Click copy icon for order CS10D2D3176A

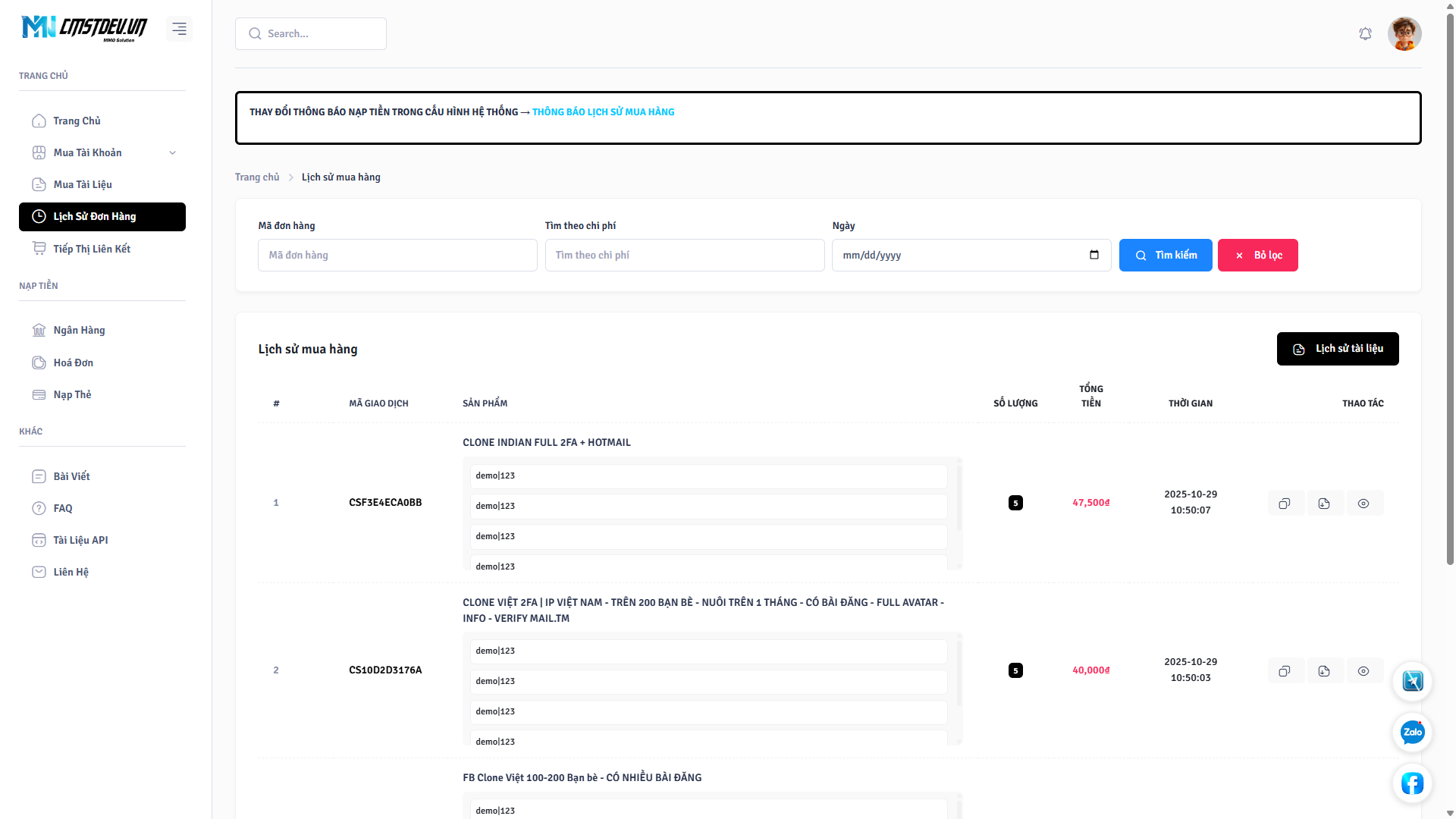pos(1285,671)
